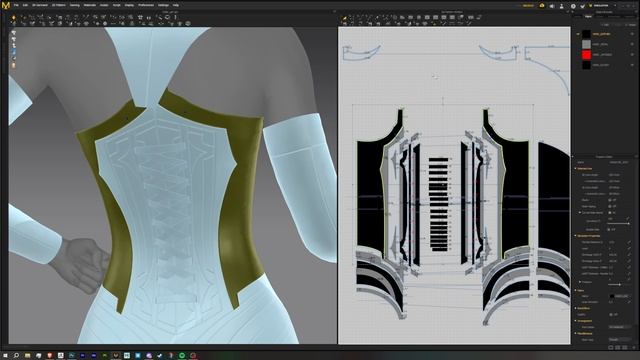Click the Marvelous Designer logo at top left
Image resolution: width=640 pixels, height=360 pixels.
click(x=6, y=5)
